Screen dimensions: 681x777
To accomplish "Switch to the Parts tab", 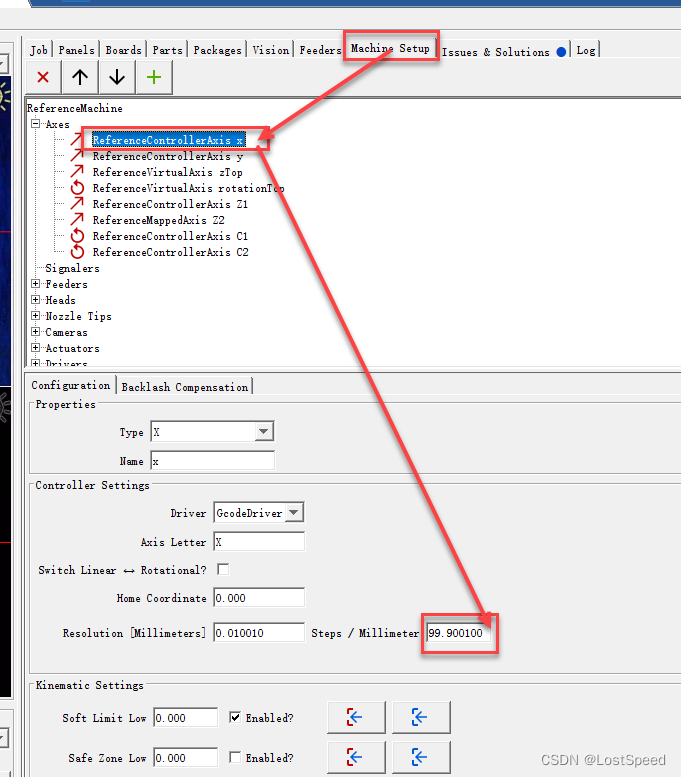I will pos(168,50).
